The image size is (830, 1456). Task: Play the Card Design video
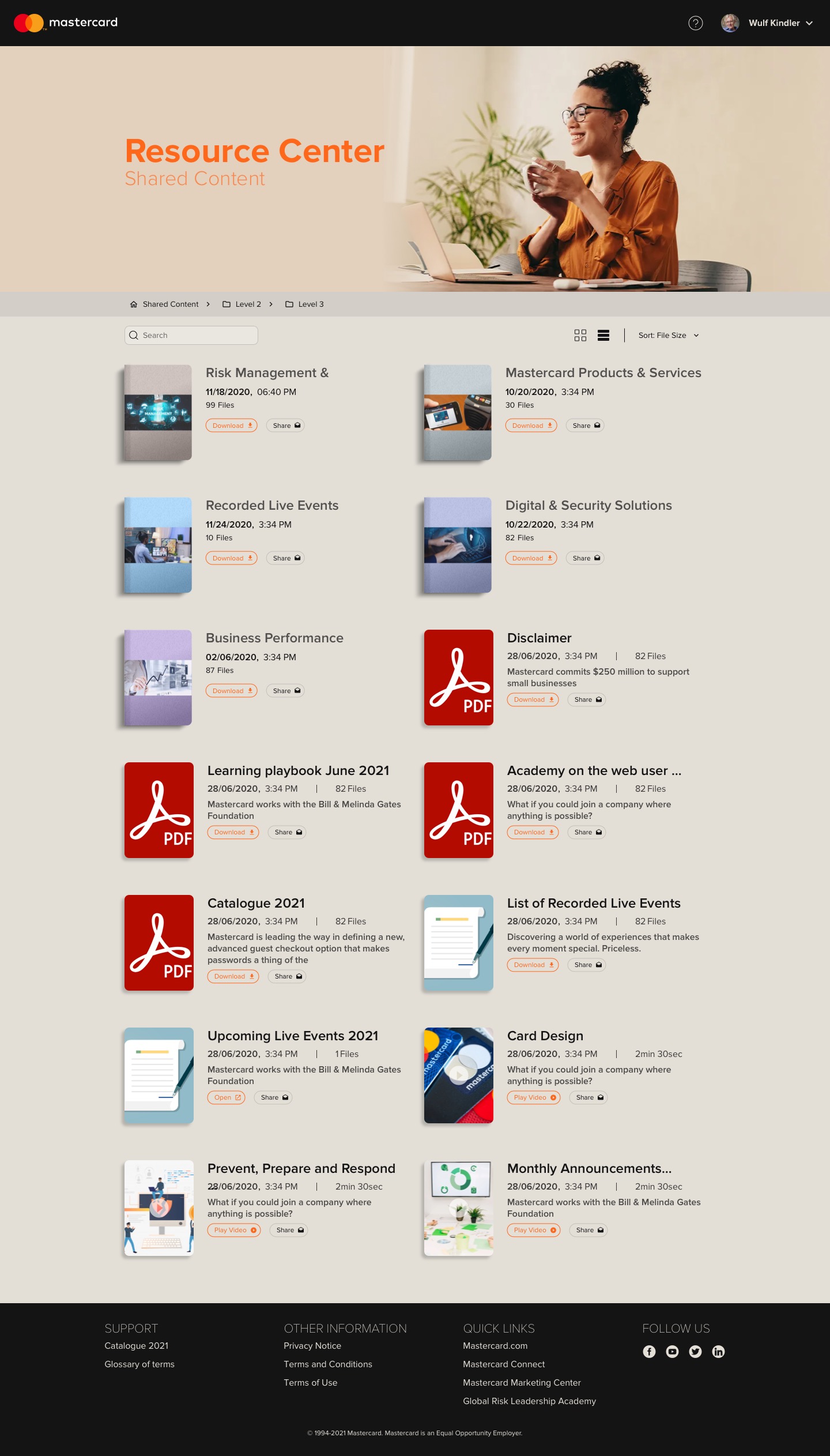[x=534, y=1097]
